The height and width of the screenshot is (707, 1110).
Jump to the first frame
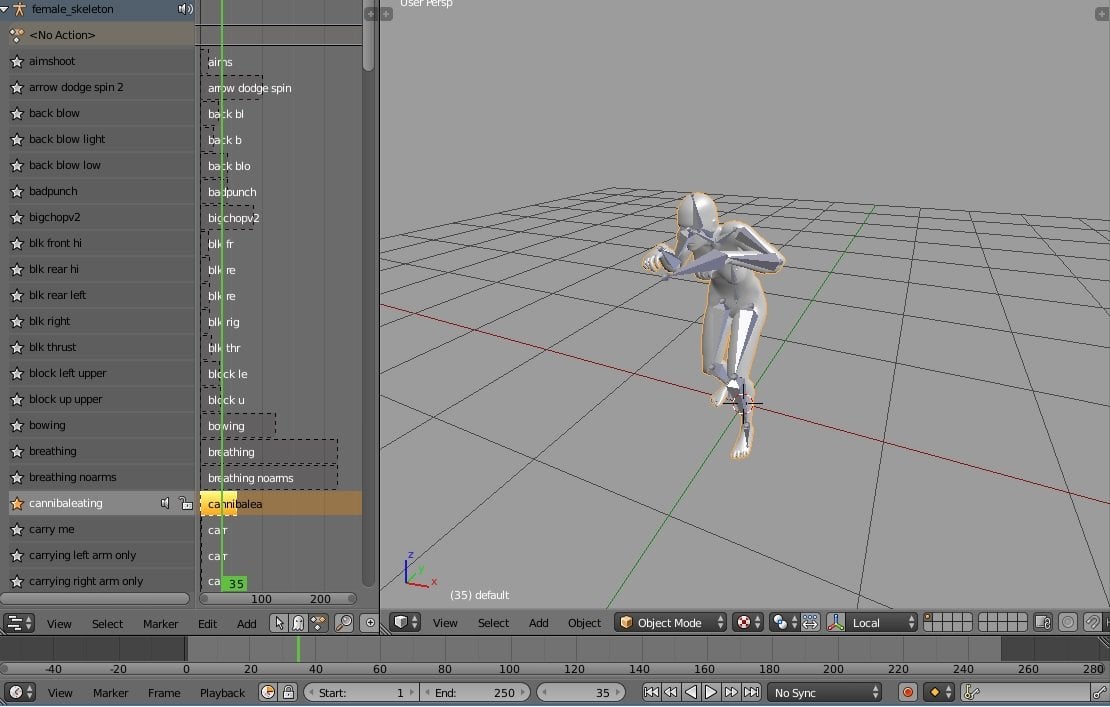pos(651,692)
